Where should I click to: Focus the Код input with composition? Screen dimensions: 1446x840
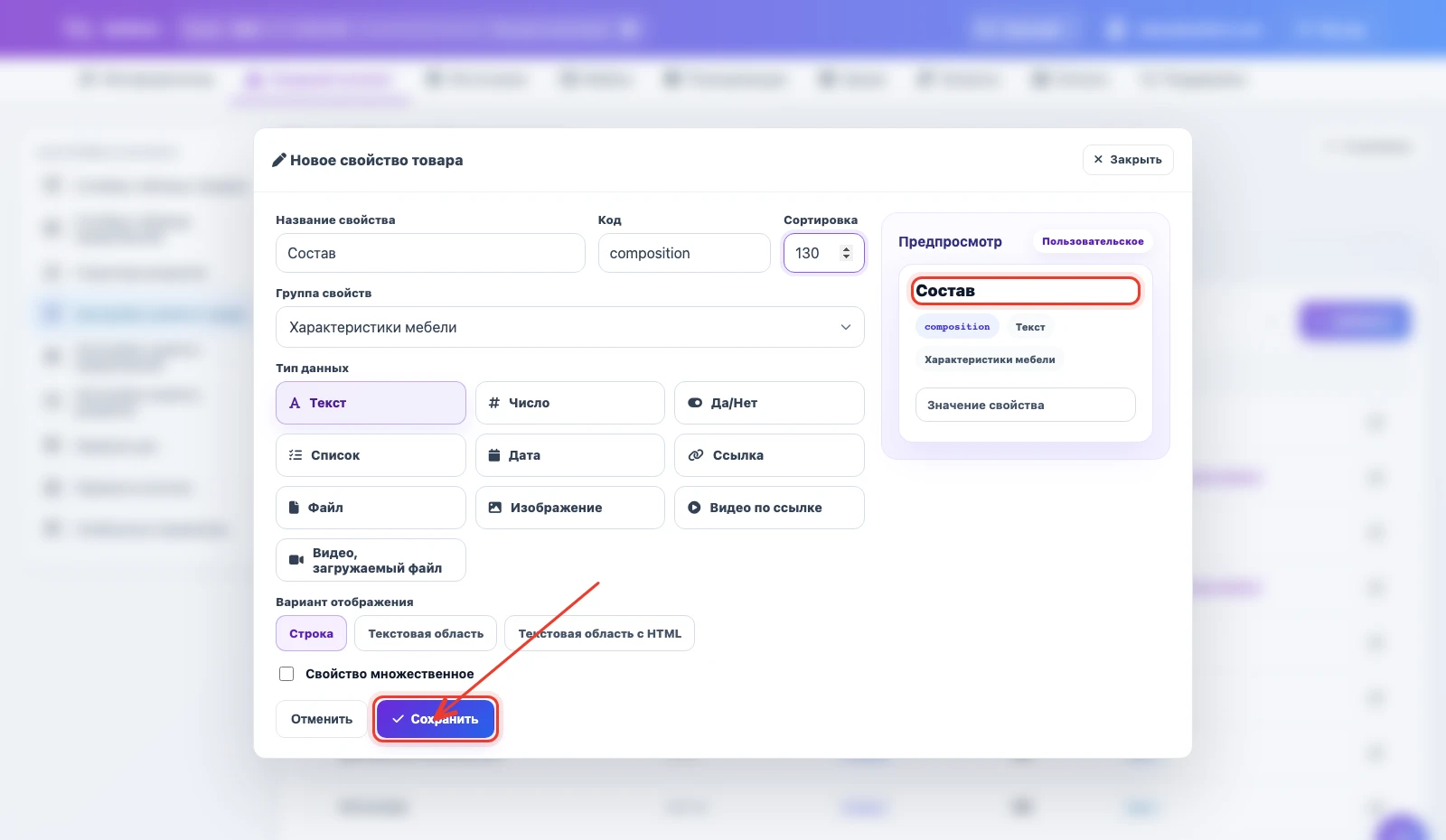(x=684, y=253)
